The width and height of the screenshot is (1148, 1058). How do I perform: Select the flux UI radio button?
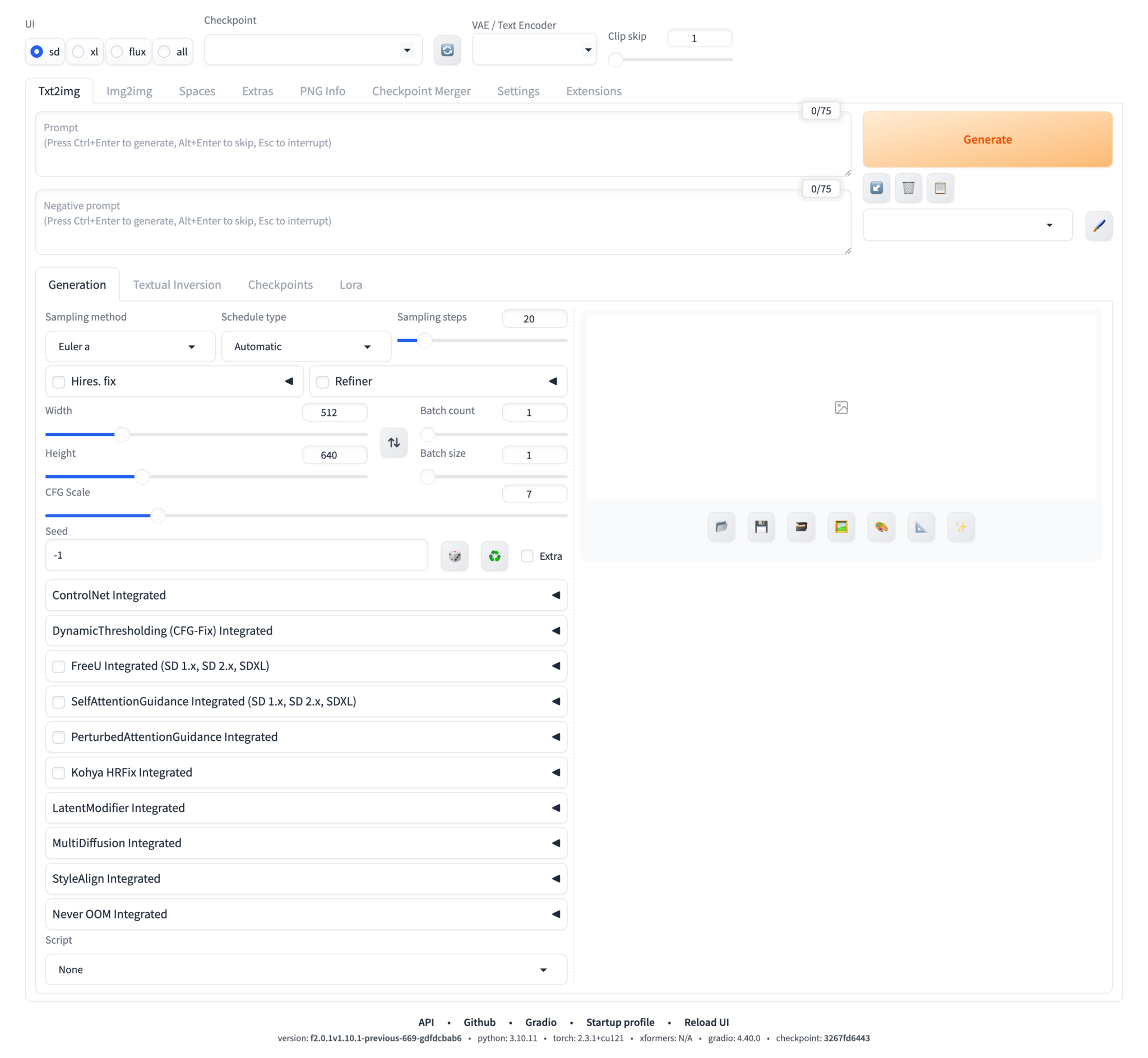click(x=117, y=52)
